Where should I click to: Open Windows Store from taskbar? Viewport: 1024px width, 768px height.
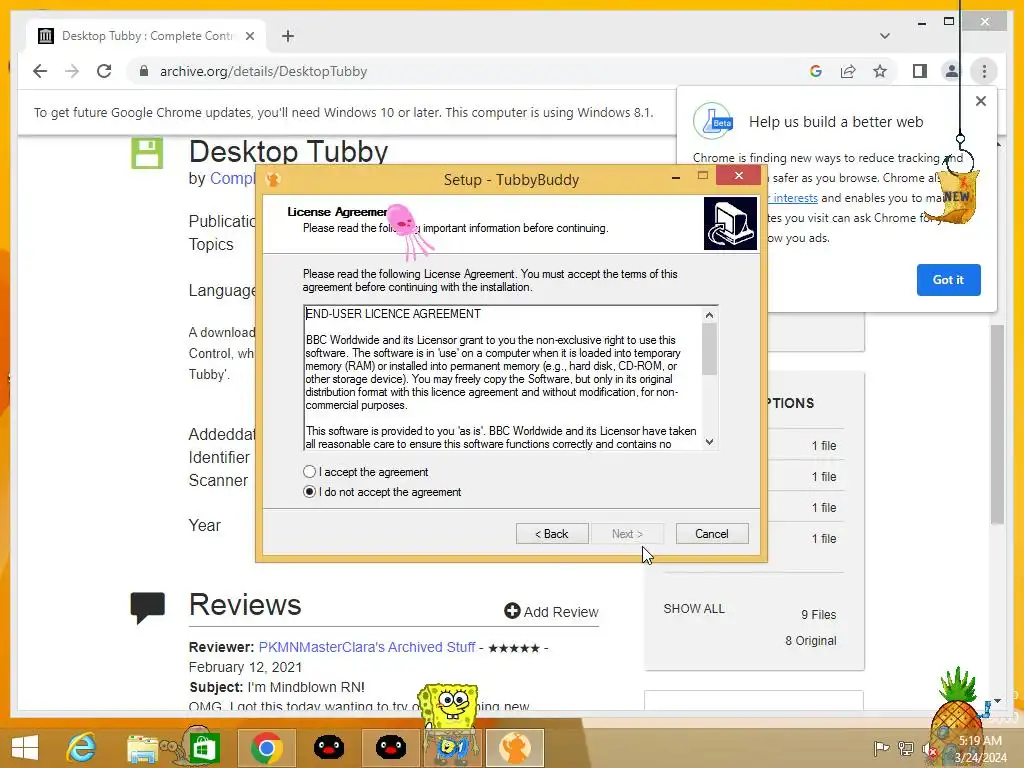click(x=203, y=748)
